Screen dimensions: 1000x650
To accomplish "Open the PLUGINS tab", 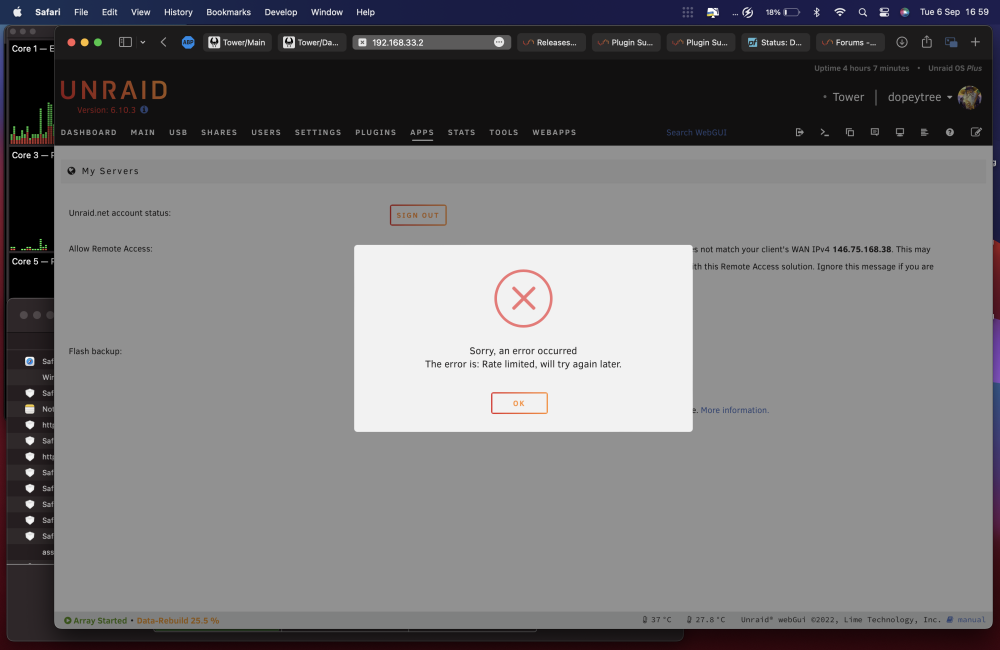I will pyautogui.click(x=376, y=133).
